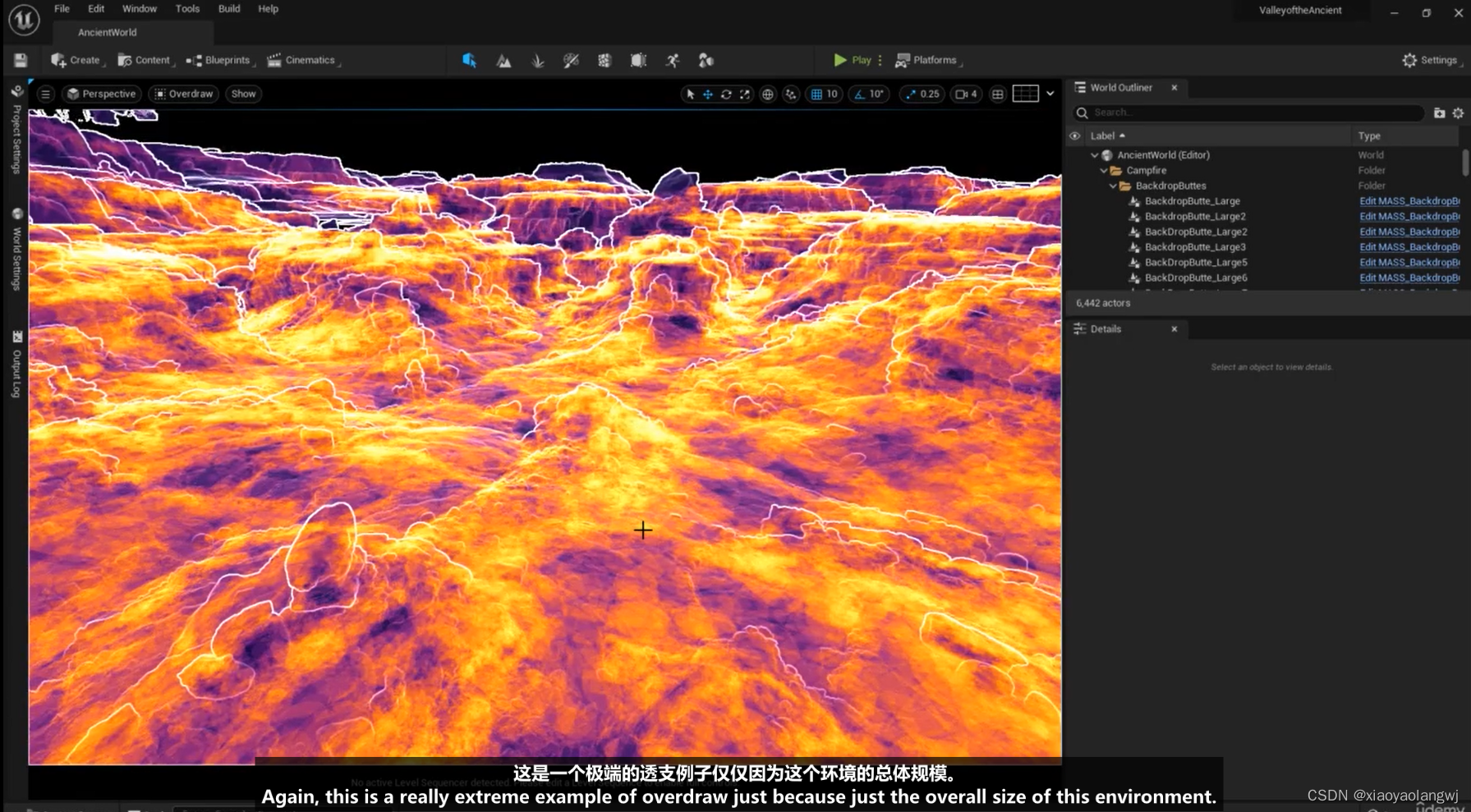Image resolution: width=1471 pixels, height=812 pixels.
Task: Click the Unreal Engine logo icon
Action: pyautogui.click(x=24, y=20)
